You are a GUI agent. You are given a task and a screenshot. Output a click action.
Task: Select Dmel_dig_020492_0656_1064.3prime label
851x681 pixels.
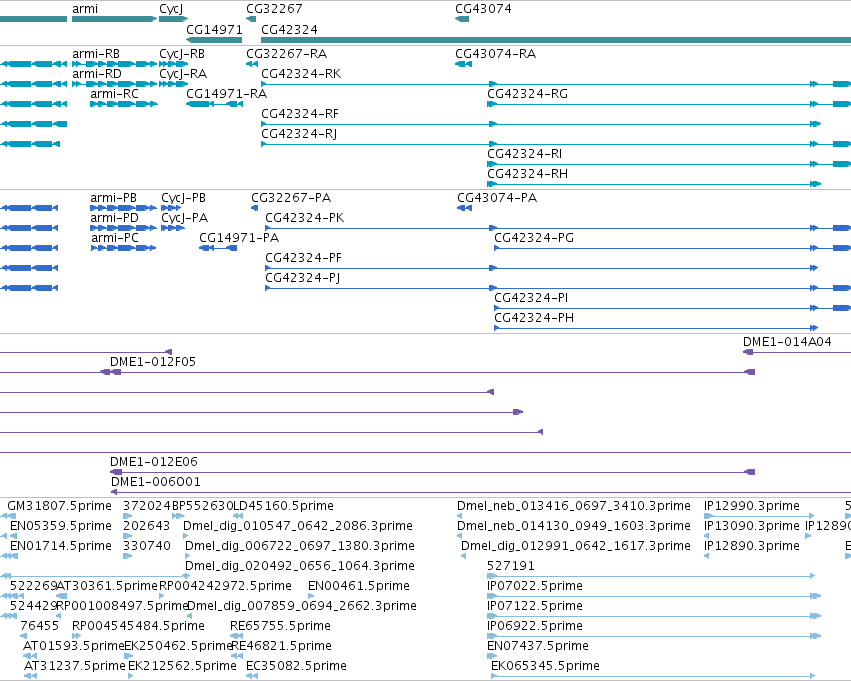(300, 567)
